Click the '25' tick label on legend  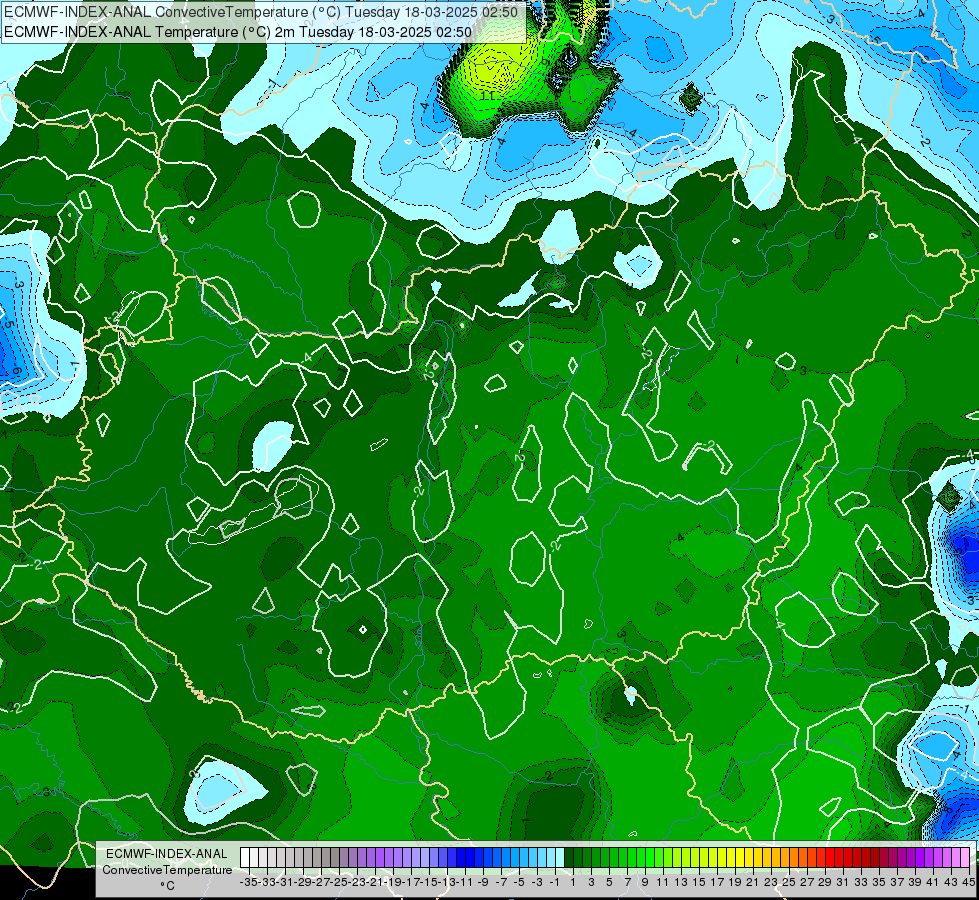[789, 882]
